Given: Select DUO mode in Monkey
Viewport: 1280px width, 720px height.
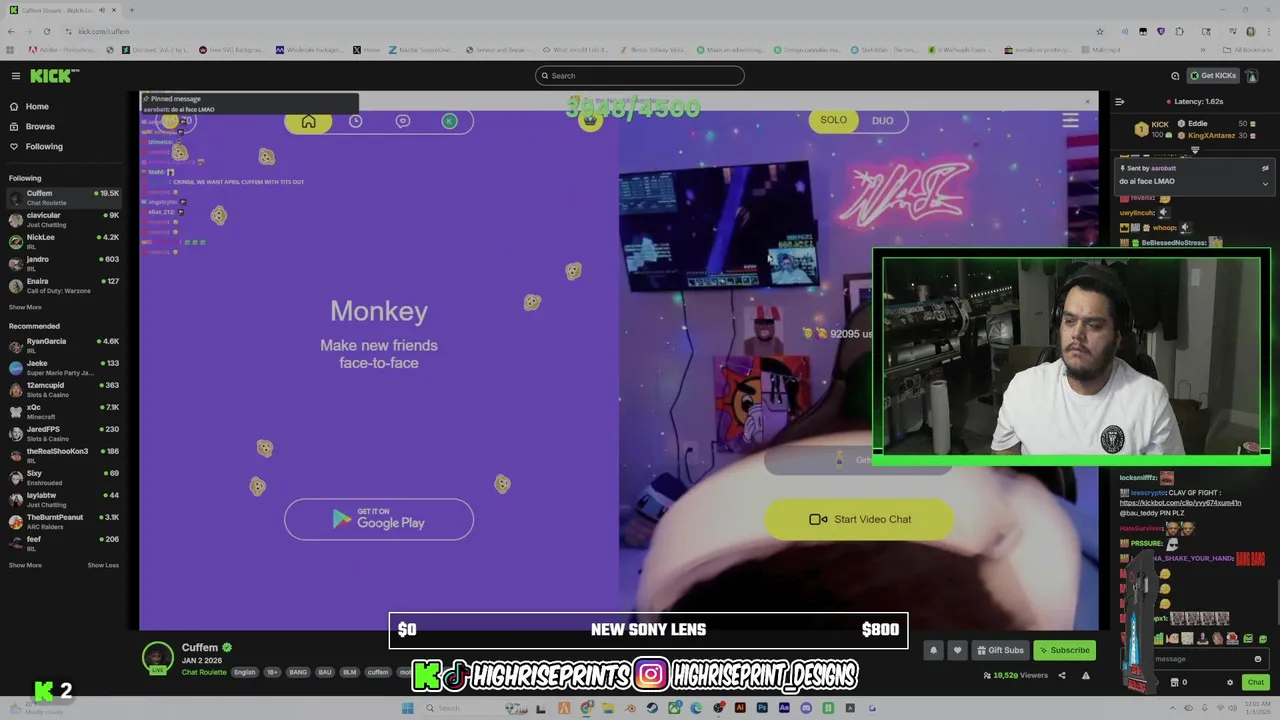Looking at the screenshot, I should (x=882, y=121).
